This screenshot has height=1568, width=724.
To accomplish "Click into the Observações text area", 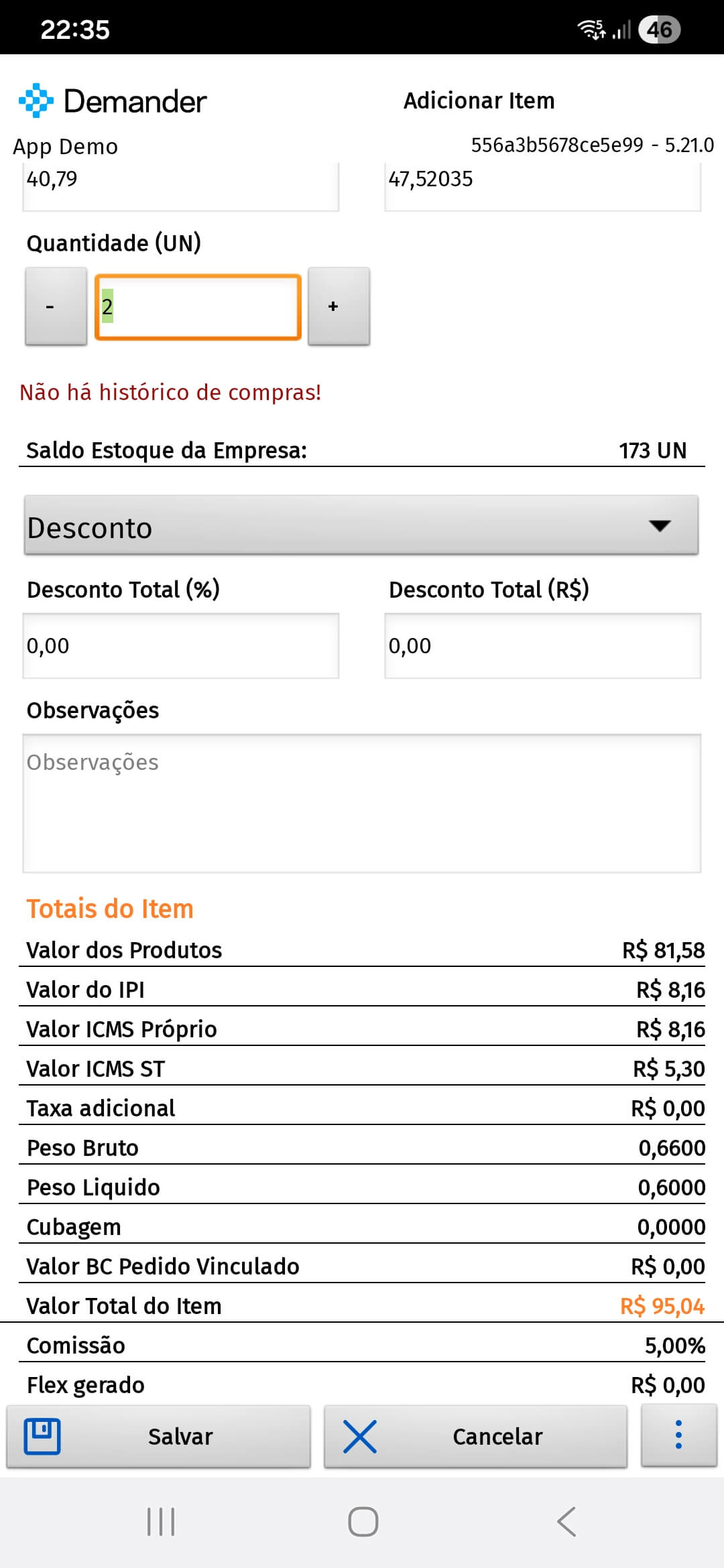I will tap(361, 803).
